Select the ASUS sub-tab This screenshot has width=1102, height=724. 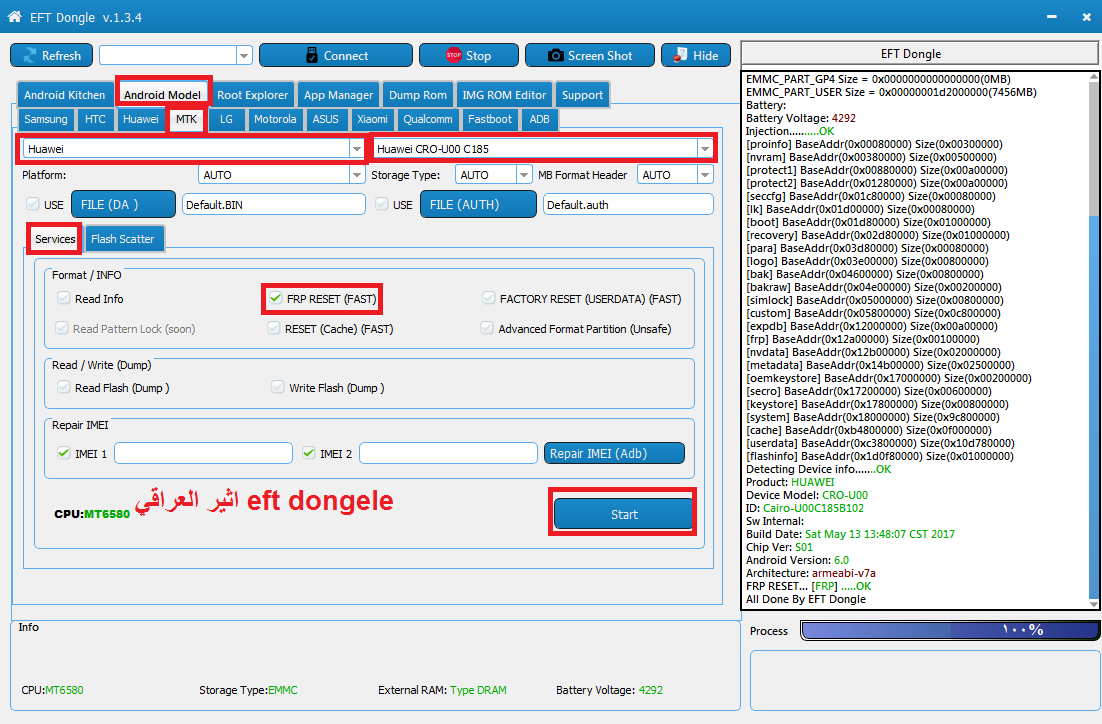coord(325,119)
